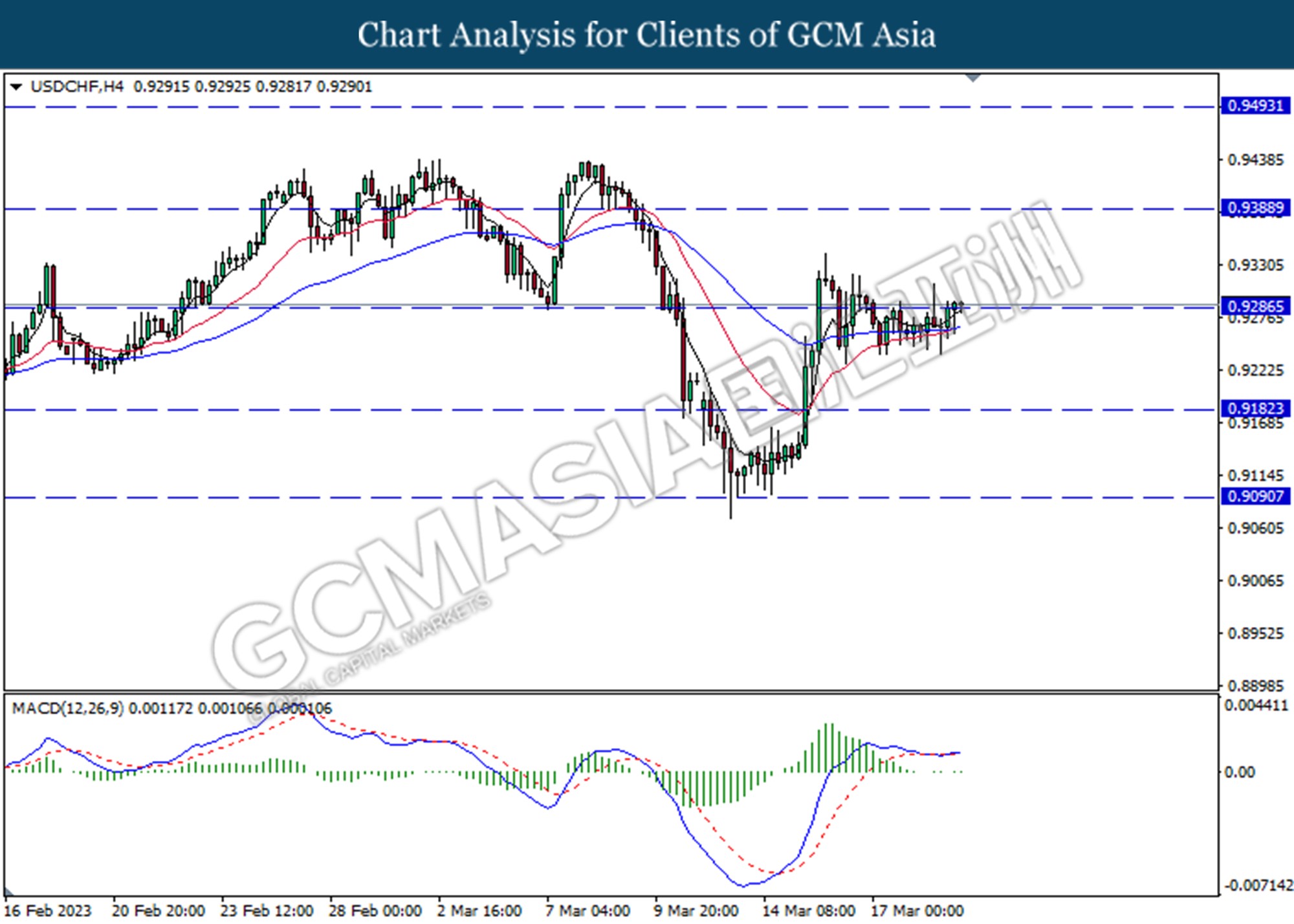Click the 7 Mar 04:00 time label
Image resolution: width=1294 pixels, height=924 pixels.
pyautogui.click(x=588, y=911)
